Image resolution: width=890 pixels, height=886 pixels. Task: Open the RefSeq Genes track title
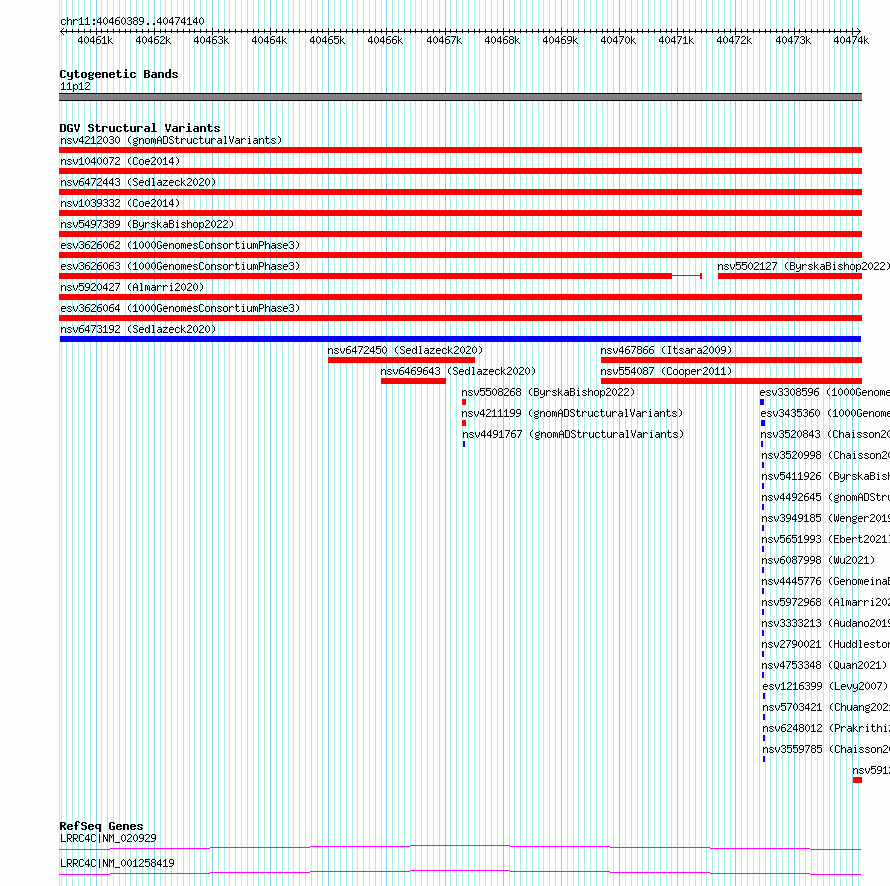tap(102, 826)
